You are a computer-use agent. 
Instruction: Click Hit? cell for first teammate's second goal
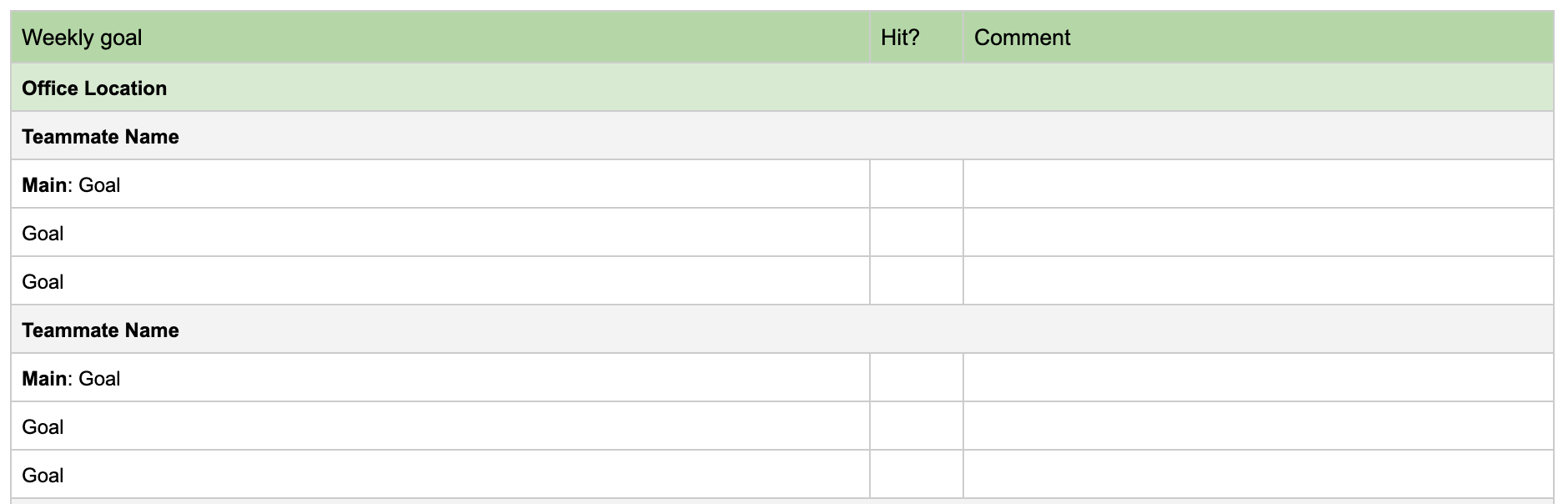[916, 233]
